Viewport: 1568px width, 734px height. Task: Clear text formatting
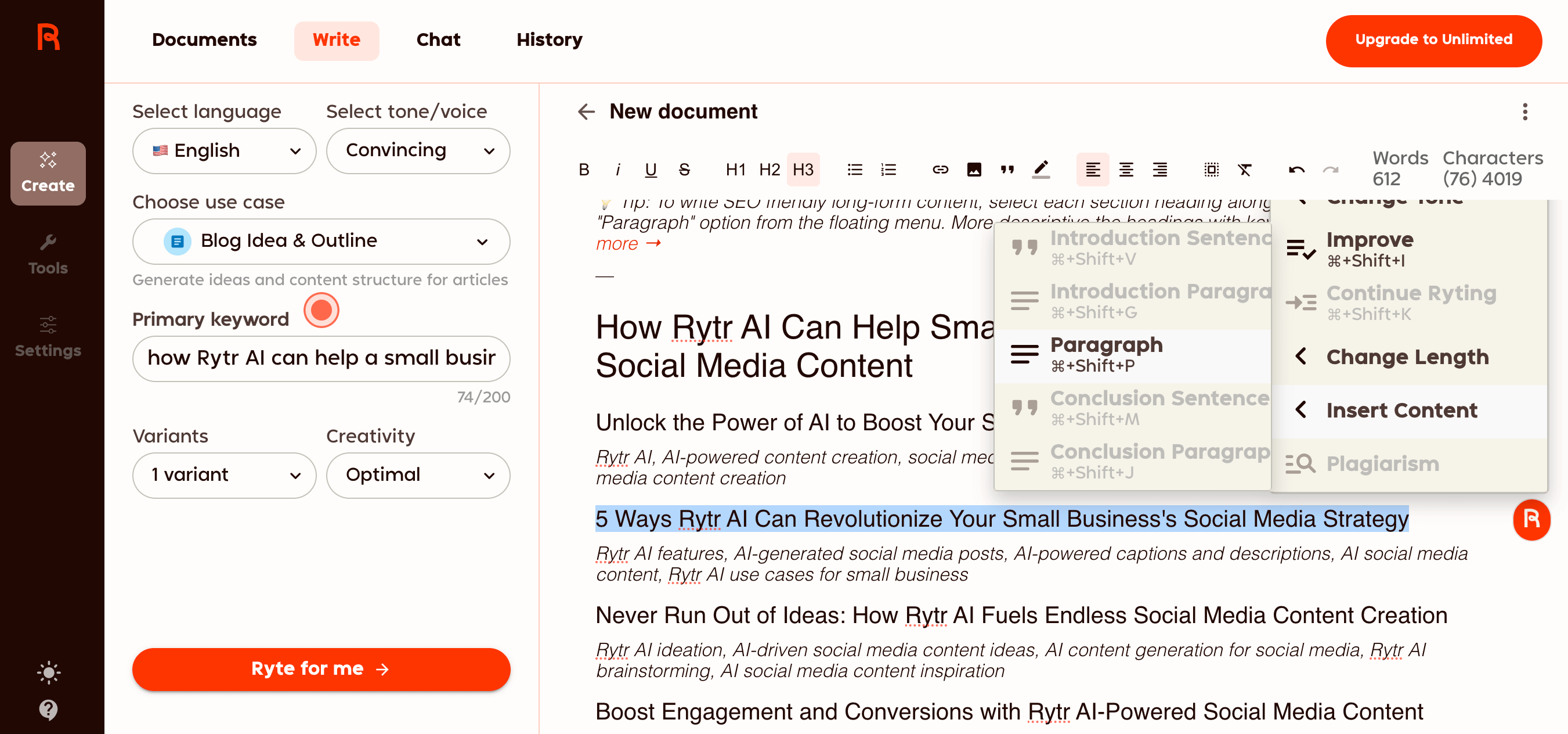coord(1245,170)
